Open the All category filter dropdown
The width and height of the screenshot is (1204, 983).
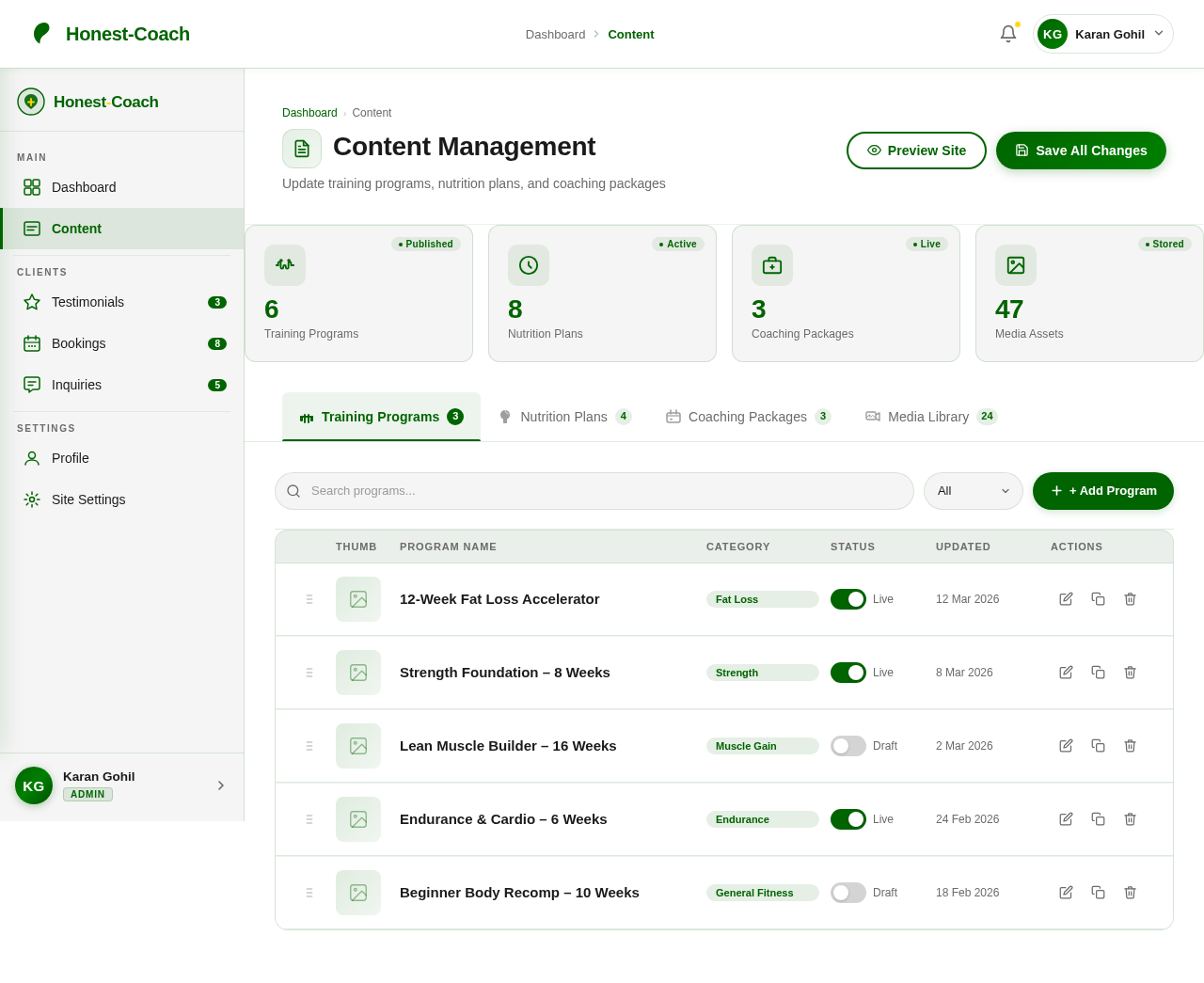pyautogui.click(x=973, y=490)
